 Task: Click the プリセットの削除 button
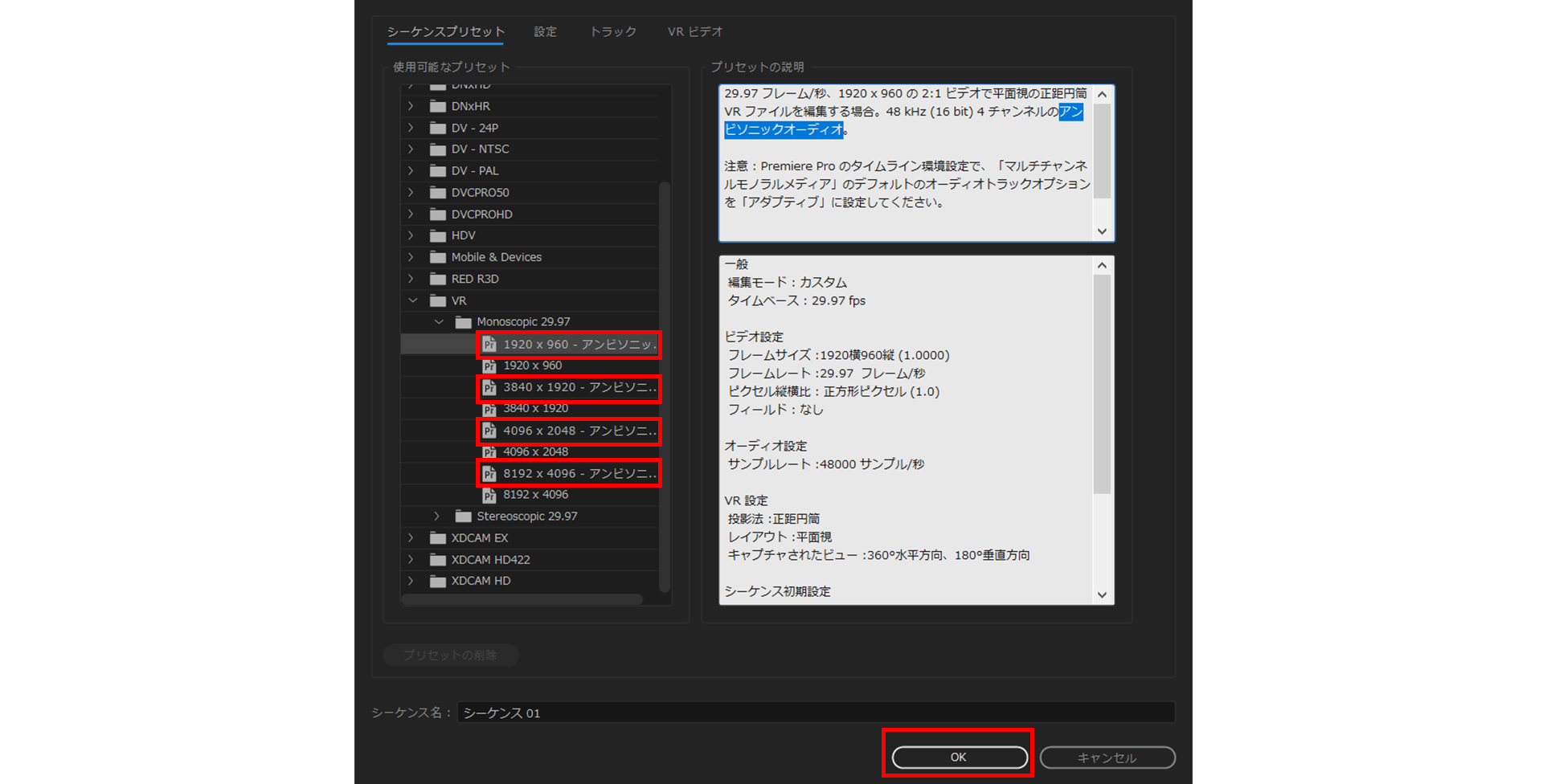(x=451, y=655)
